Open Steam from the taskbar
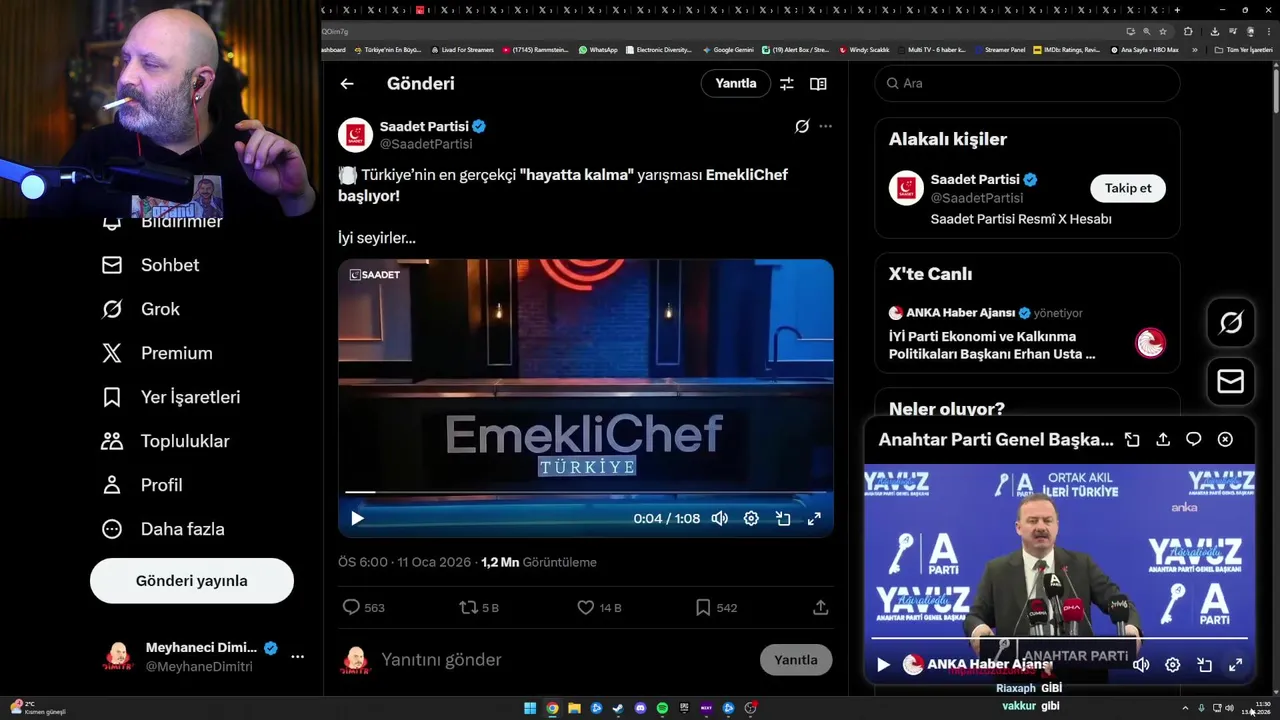 click(619, 709)
